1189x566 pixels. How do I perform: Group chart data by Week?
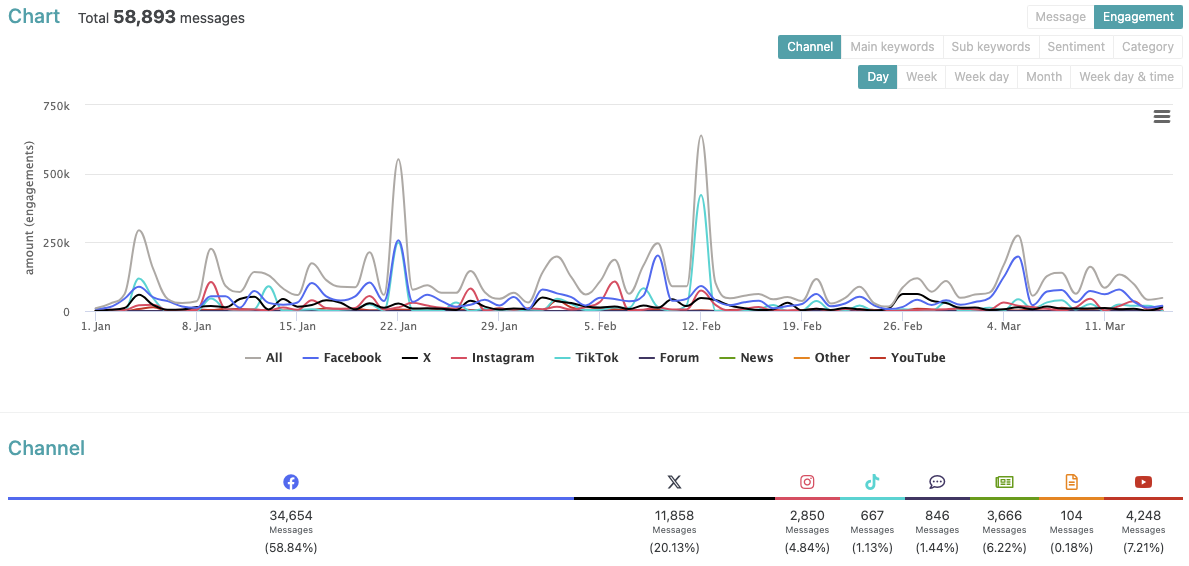[921, 77]
